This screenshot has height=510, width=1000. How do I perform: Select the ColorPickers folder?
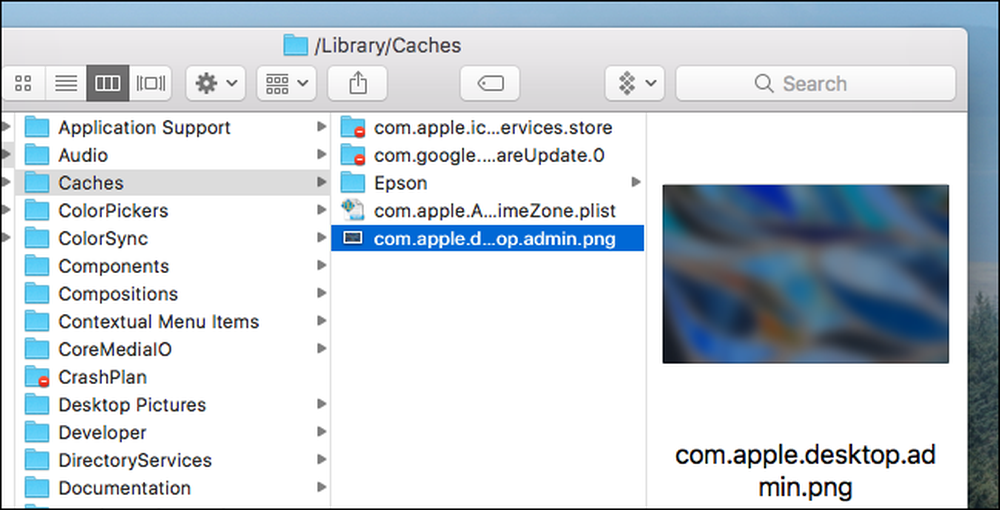[x=173, y=210]
